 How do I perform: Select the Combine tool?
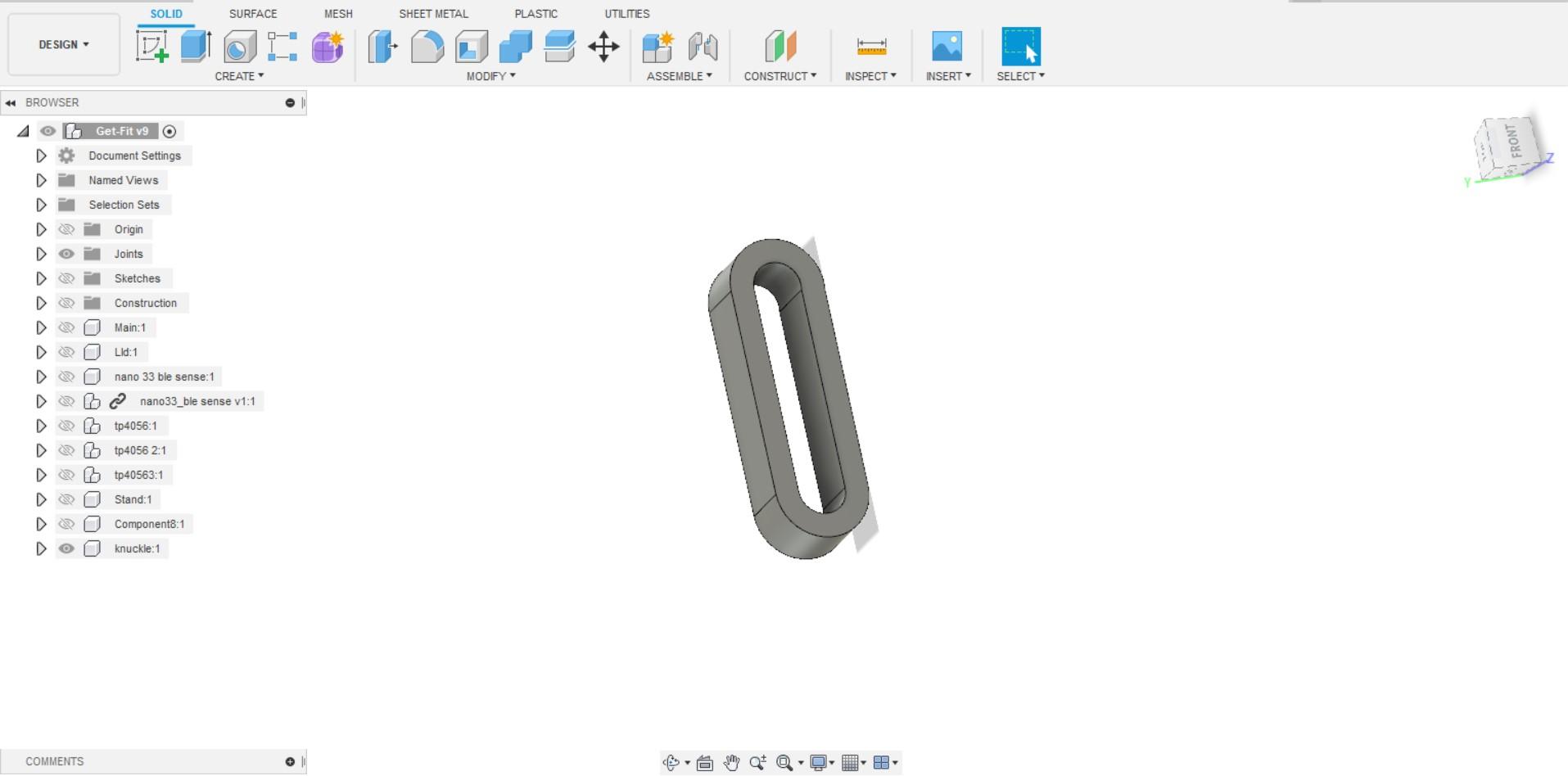[x=516, y=46]
